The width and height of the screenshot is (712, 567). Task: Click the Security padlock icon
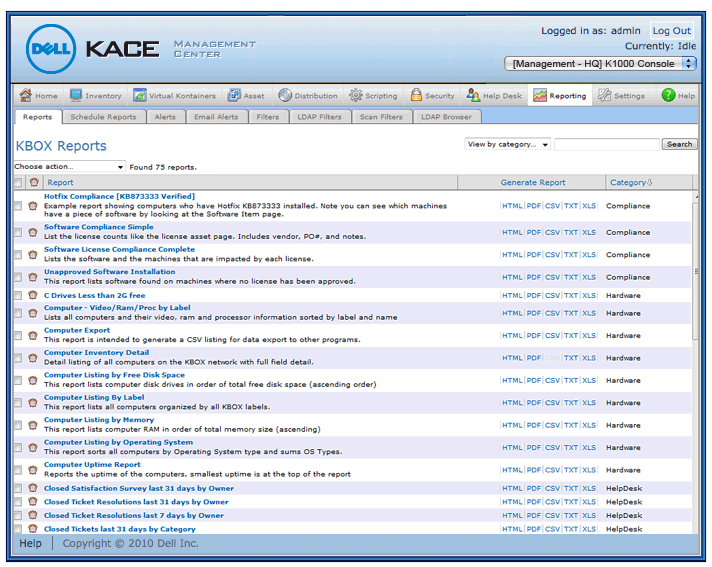[x=416, y=96]
